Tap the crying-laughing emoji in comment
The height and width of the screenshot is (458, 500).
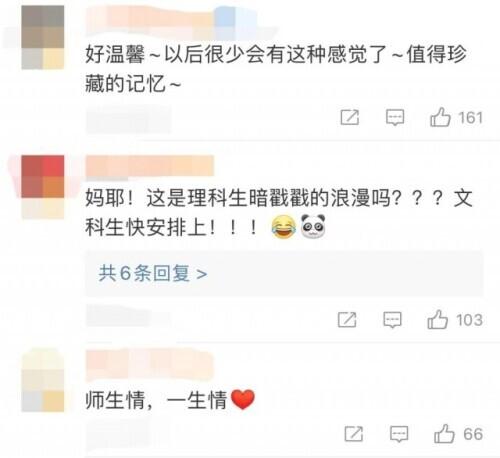click(x=283, y=227)
